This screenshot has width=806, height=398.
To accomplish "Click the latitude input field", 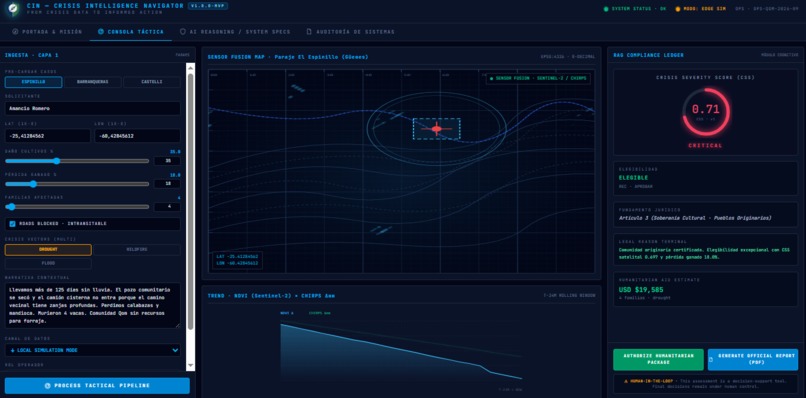I will [48, 136].
